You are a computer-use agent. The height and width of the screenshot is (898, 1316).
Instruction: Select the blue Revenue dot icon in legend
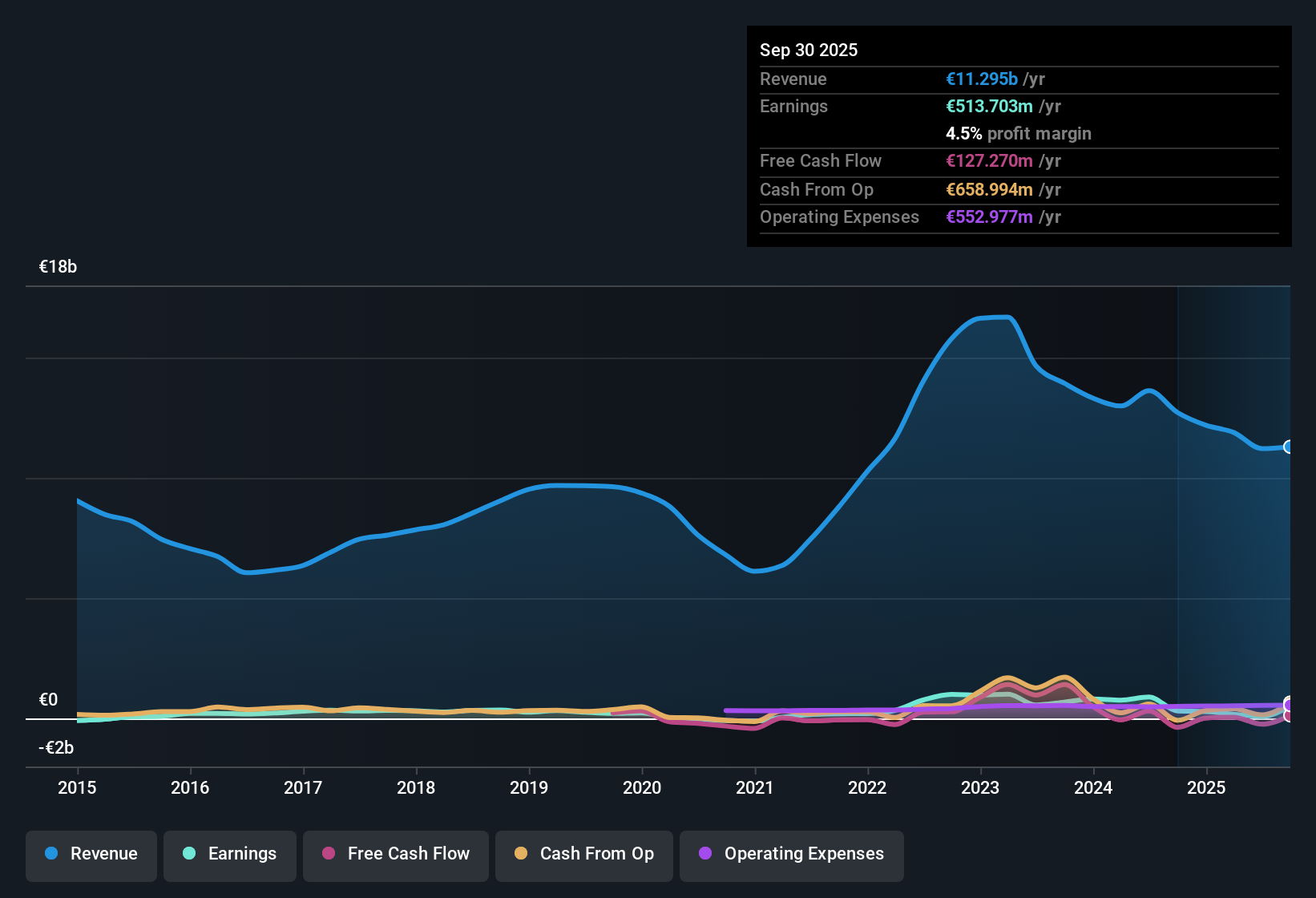[51, 854]
